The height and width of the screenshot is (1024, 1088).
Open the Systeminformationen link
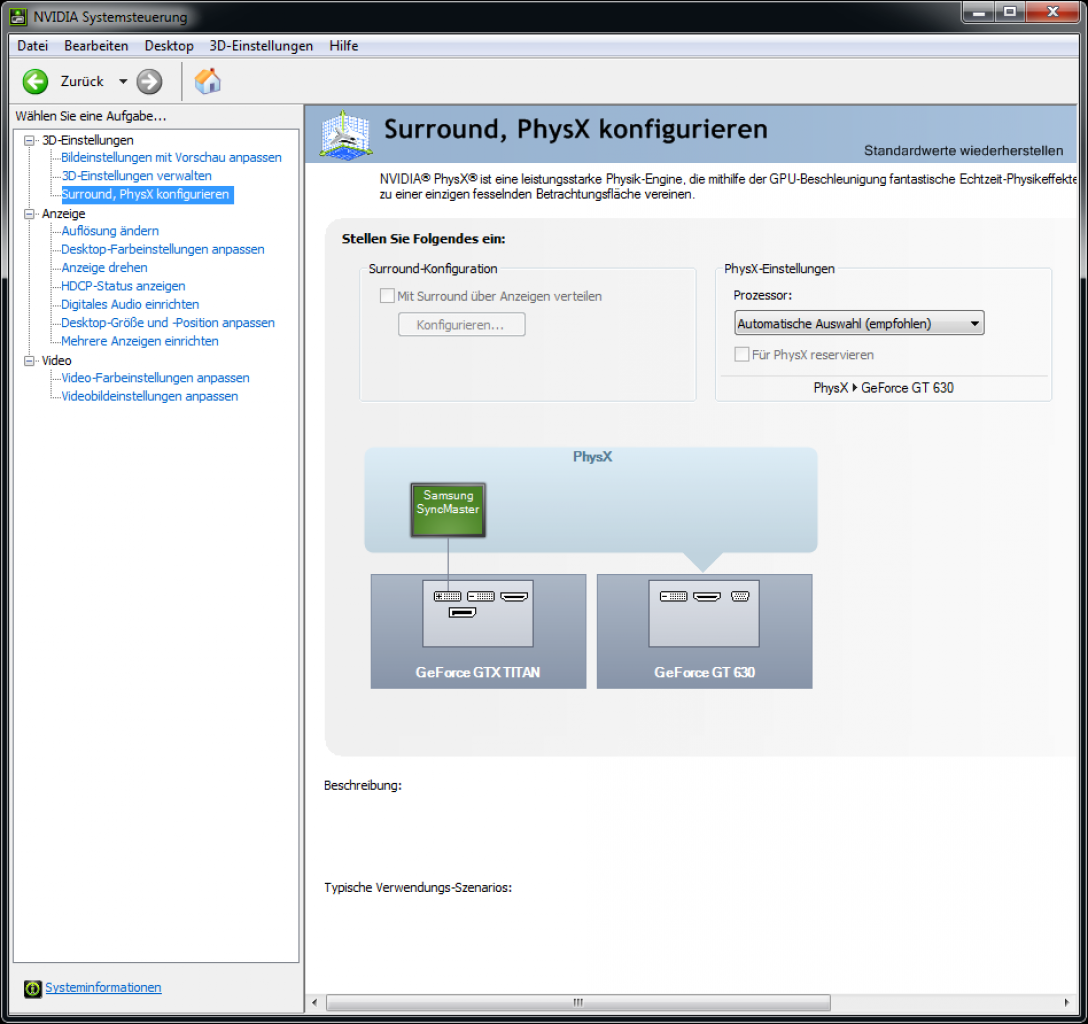tap(103, 987)
